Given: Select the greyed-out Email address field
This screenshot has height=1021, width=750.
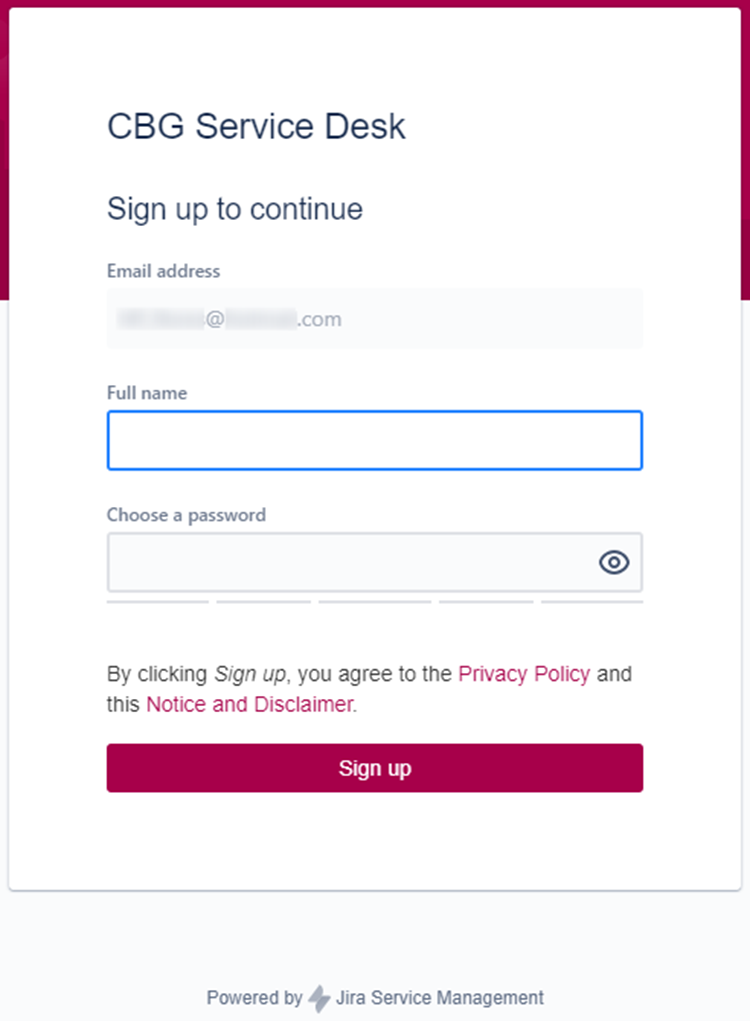Looking at the screenshot, I should (x=374, y=319).
